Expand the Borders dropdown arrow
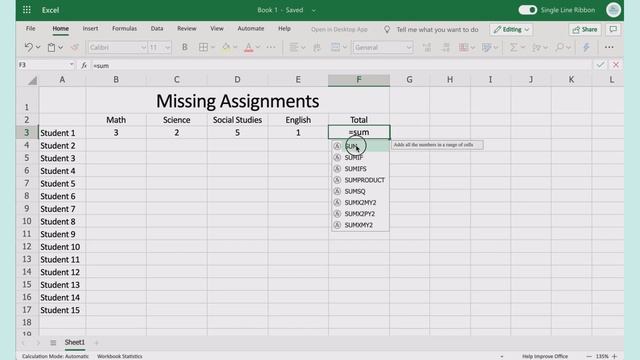This screenshot has width=640, height=360. [x=213, y=47]
